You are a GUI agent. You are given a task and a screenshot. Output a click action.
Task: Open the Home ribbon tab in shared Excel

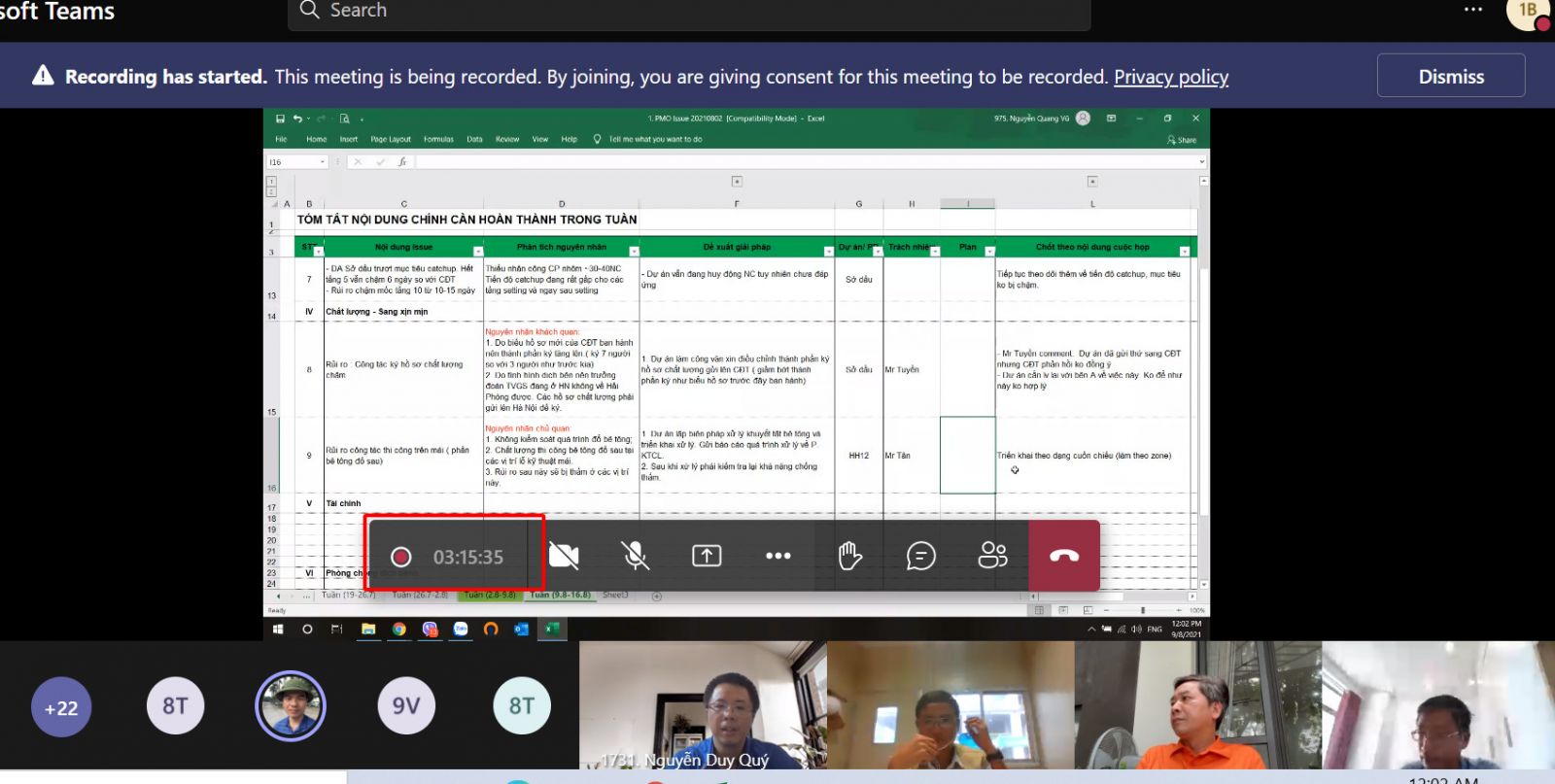[317, 139]
